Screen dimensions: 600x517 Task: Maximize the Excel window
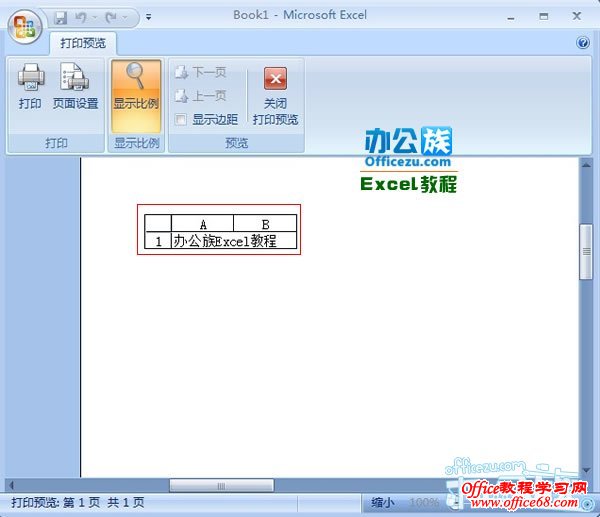[x=544, y=16]
